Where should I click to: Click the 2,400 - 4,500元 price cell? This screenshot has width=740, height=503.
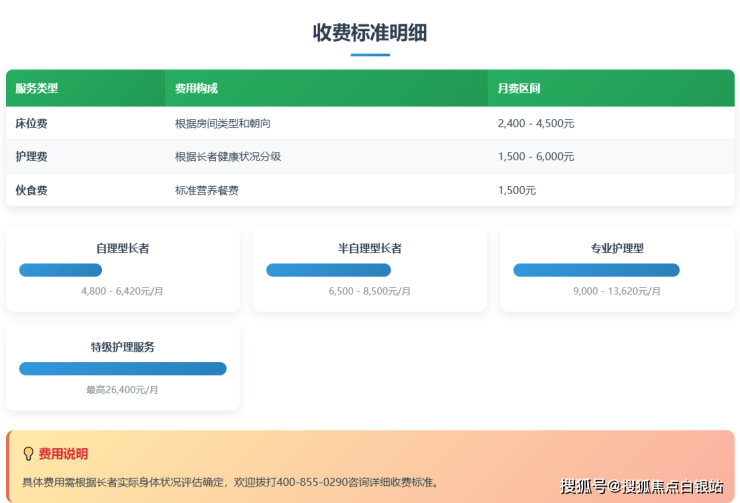535,123
